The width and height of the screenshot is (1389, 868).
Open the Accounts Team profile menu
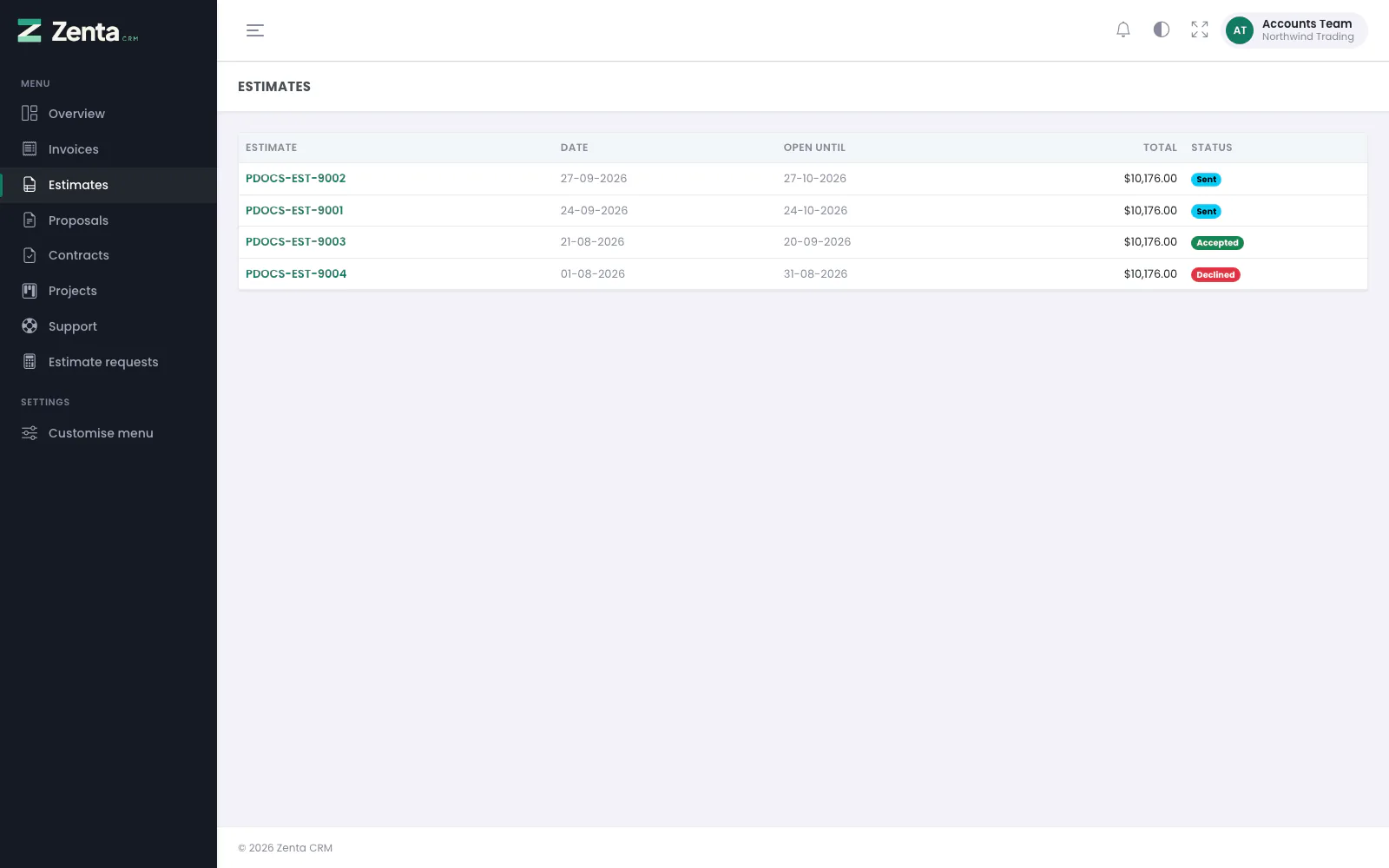click(x=1294, y=30)
